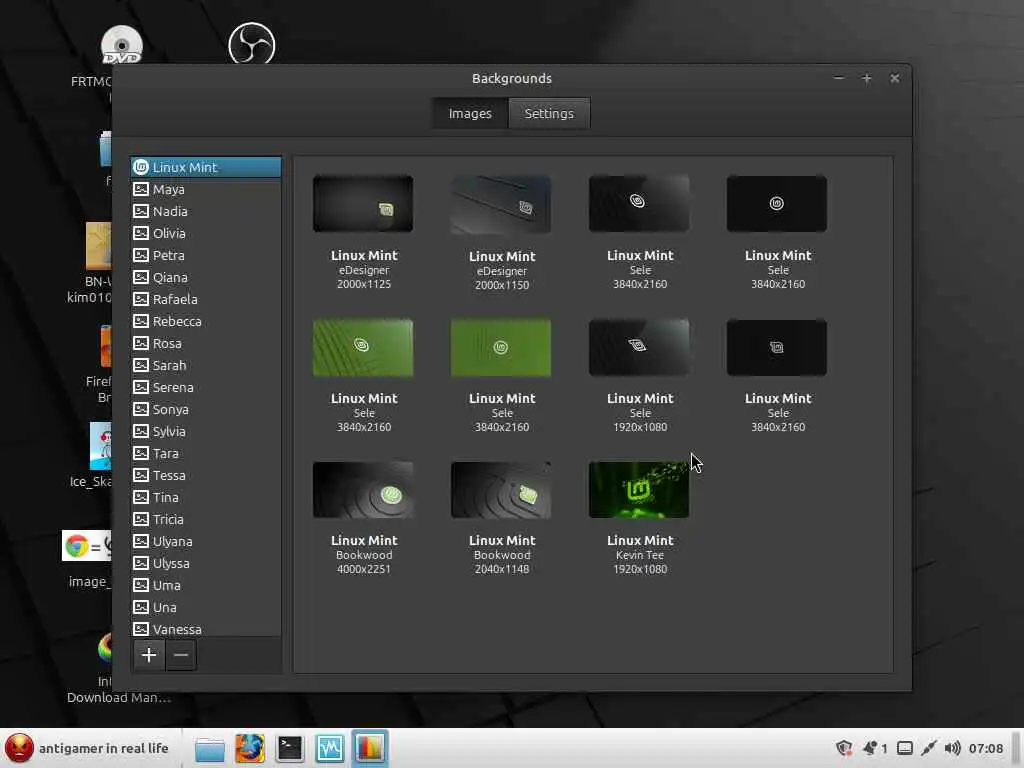Select Tricia in the folder list
This screenshot has height=768, width=1024.
(206, 519)
